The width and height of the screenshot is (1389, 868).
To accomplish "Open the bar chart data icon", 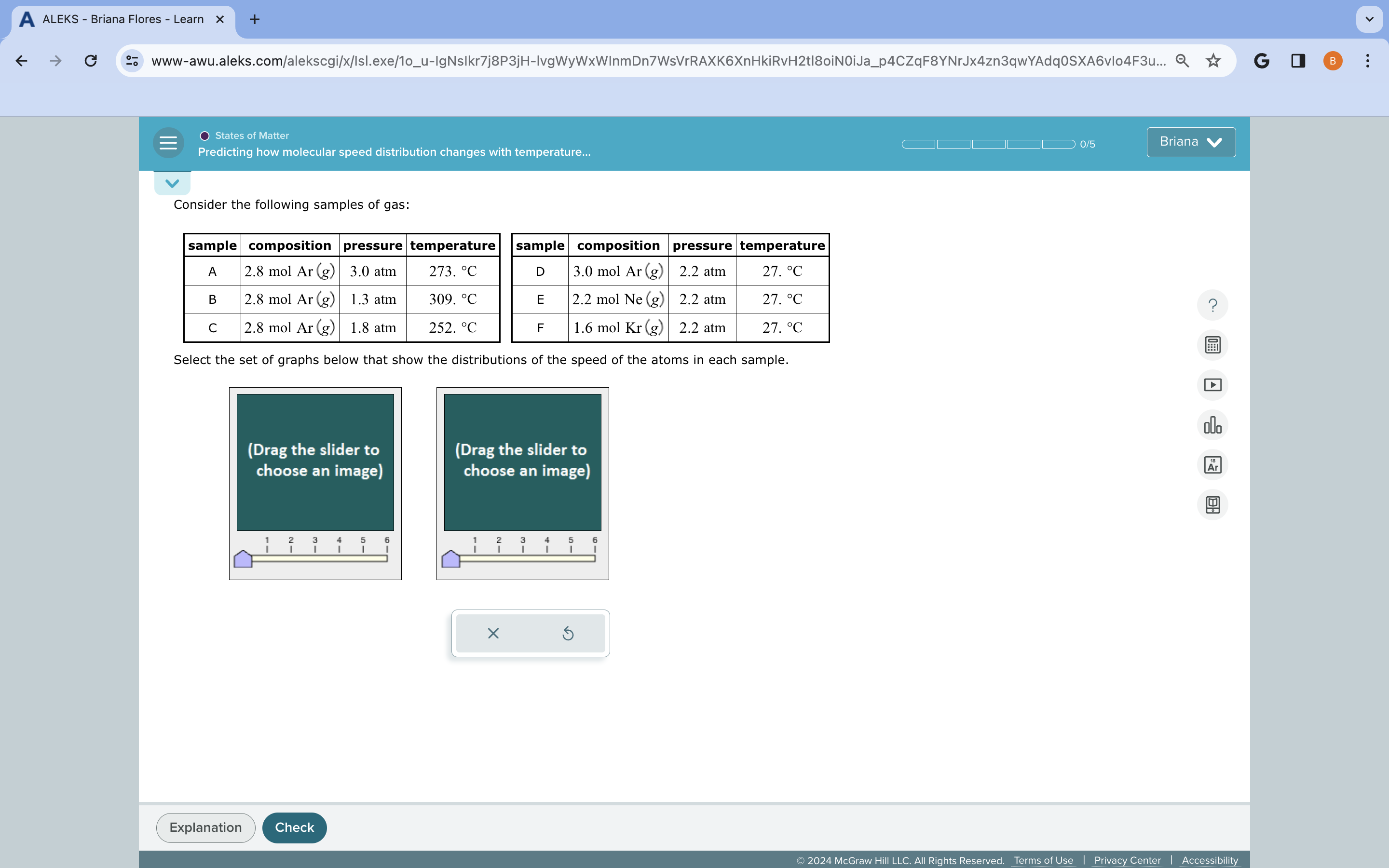I will pyautogui.click(x=1212, y=425).
